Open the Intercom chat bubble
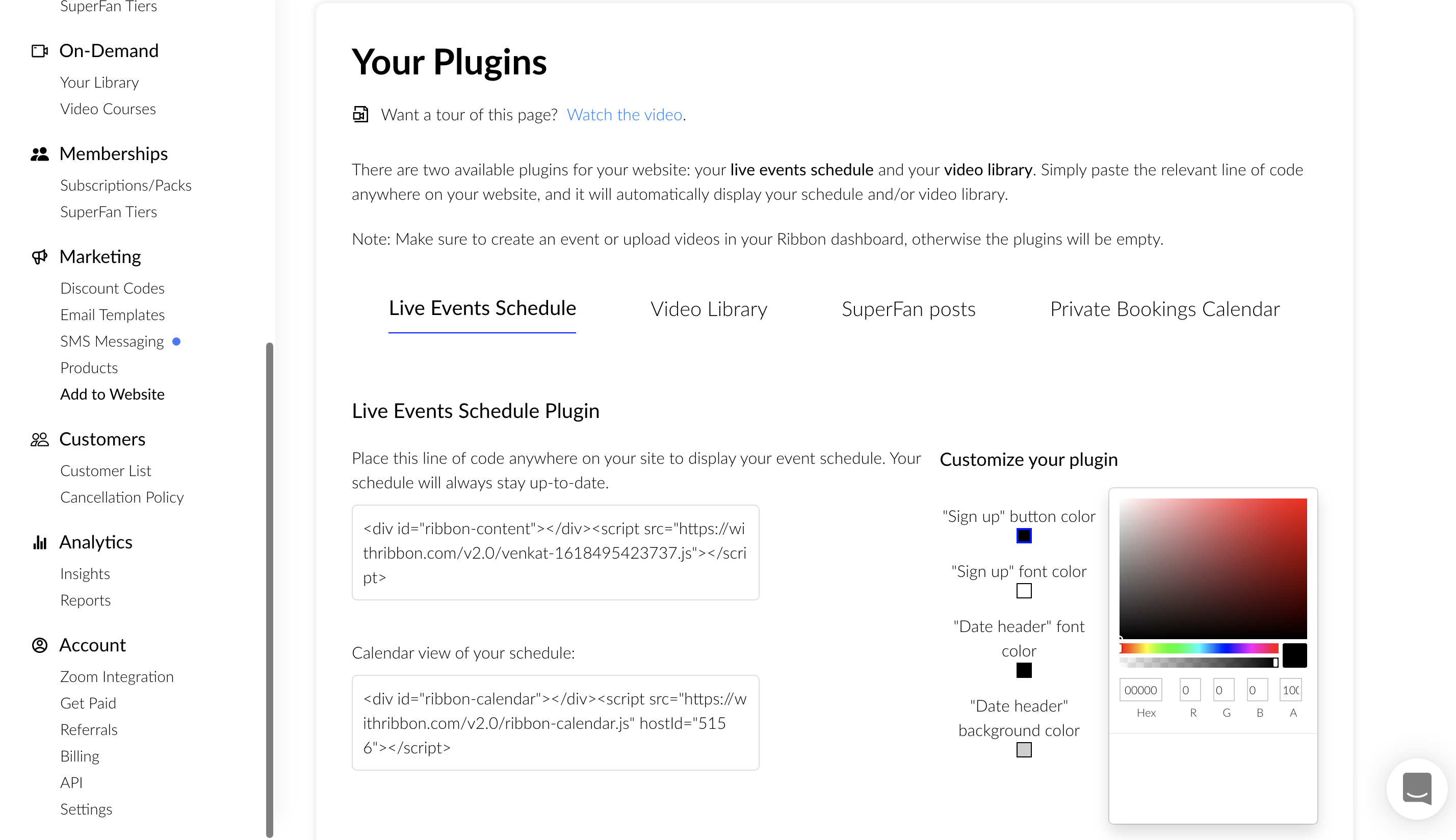This screenshot has height=840, width=1456. [x=1417, y=789]
